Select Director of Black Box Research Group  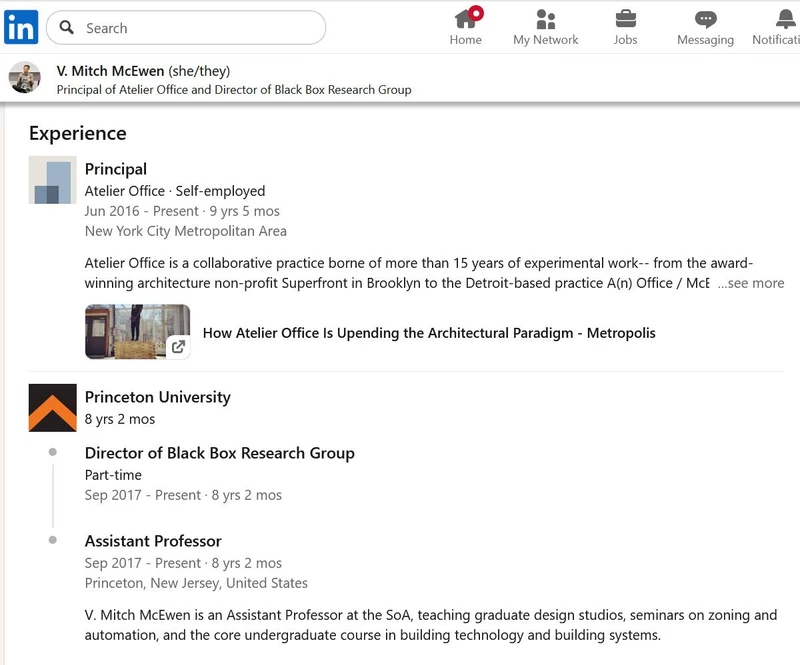click(x=219, y=453)
